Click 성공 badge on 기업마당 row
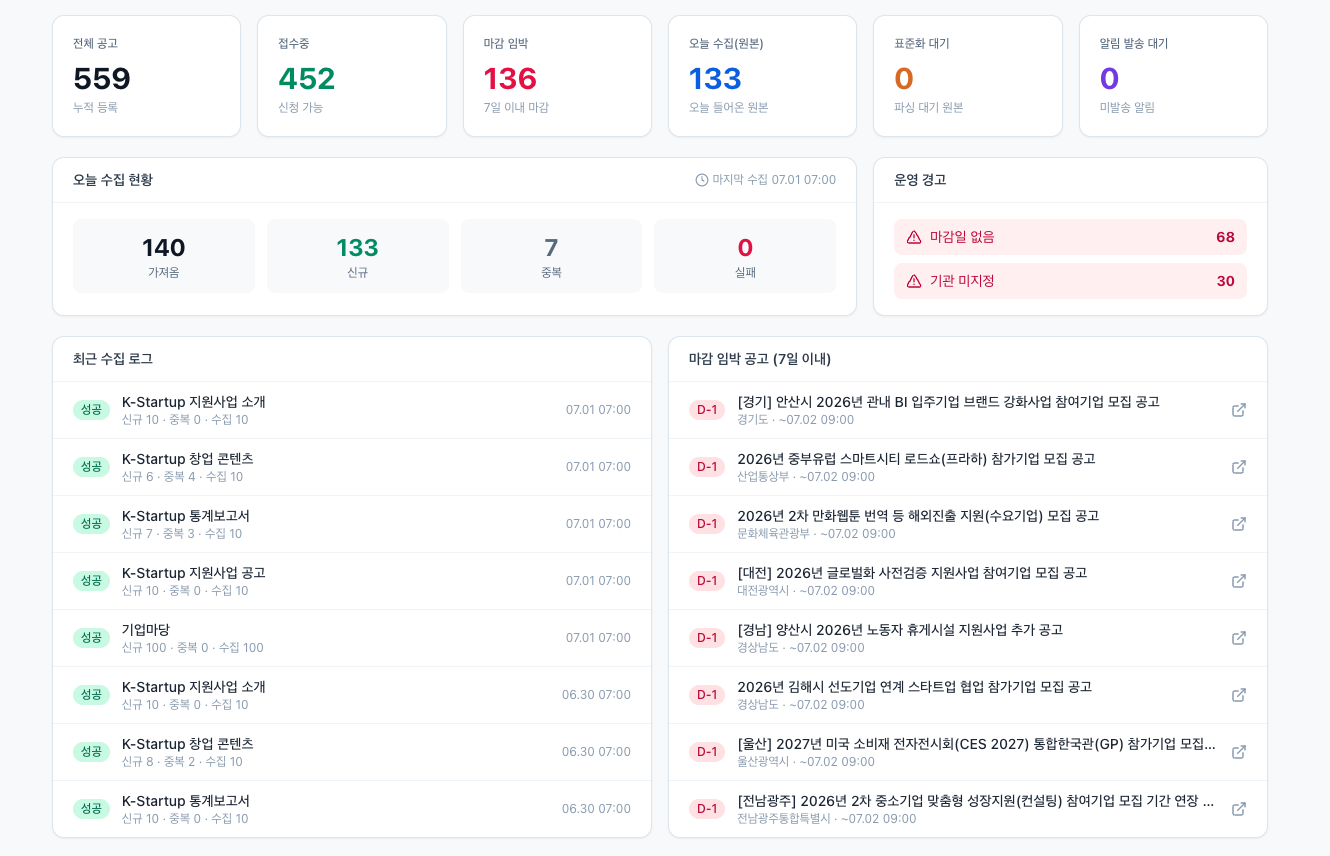The height and width of the screenshot is (856, 1330). click(91, 638)
